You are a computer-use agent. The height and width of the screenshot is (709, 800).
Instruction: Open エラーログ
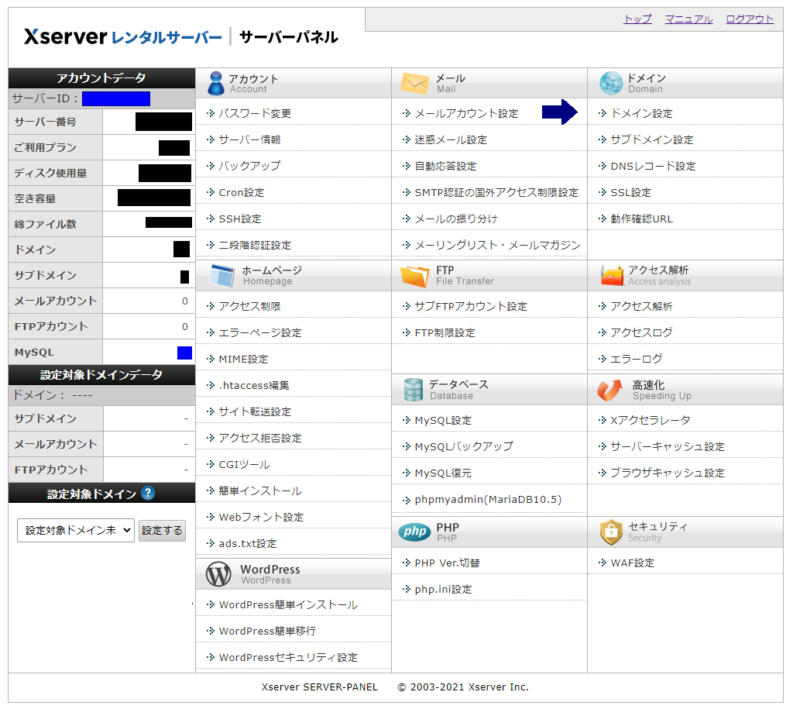tap(636, 359)
